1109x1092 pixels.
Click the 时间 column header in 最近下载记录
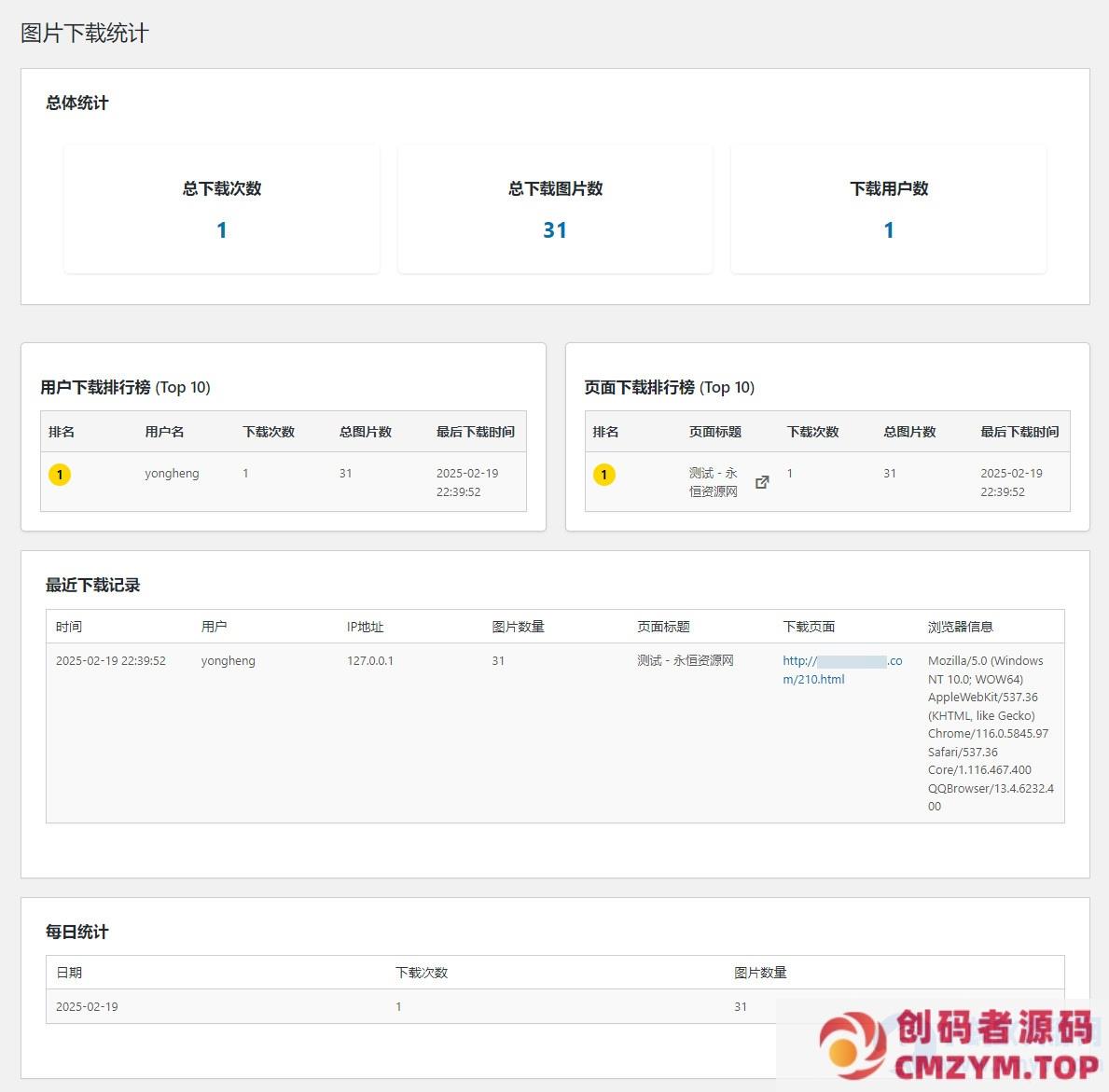click(68, 627)
